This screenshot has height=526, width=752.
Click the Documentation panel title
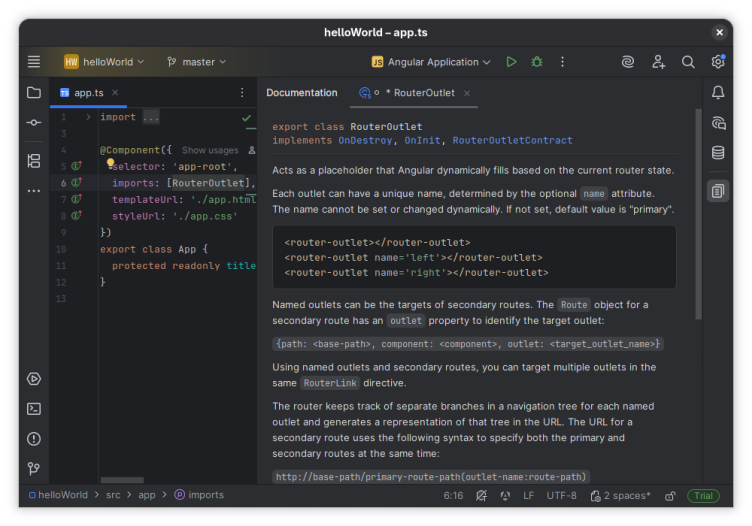pyautogui.click(x=302, y=93)
